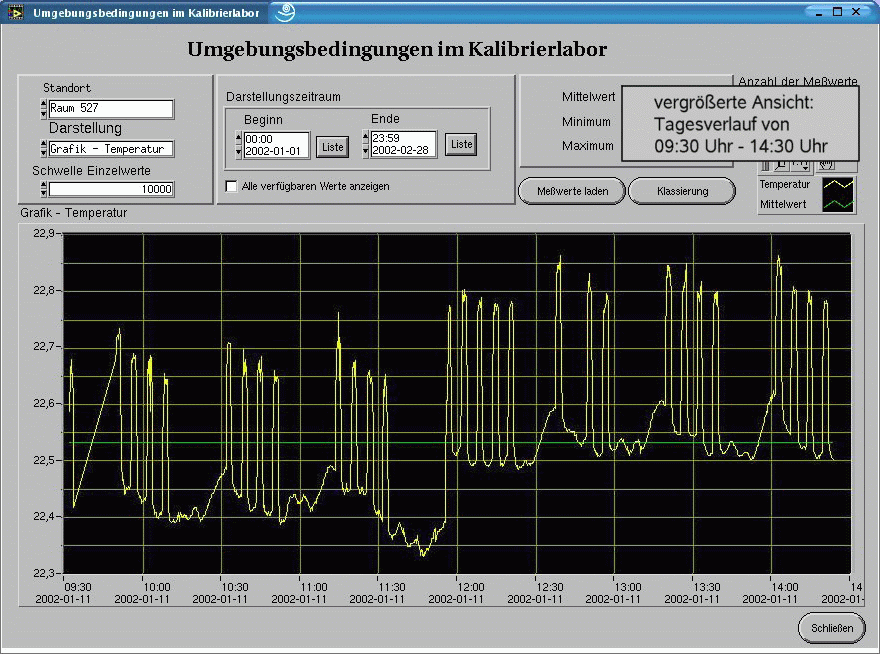The width and height of the screenshot is (880, 654).
Task: Select the graph zoom magnifier tool
Action: 781,165
